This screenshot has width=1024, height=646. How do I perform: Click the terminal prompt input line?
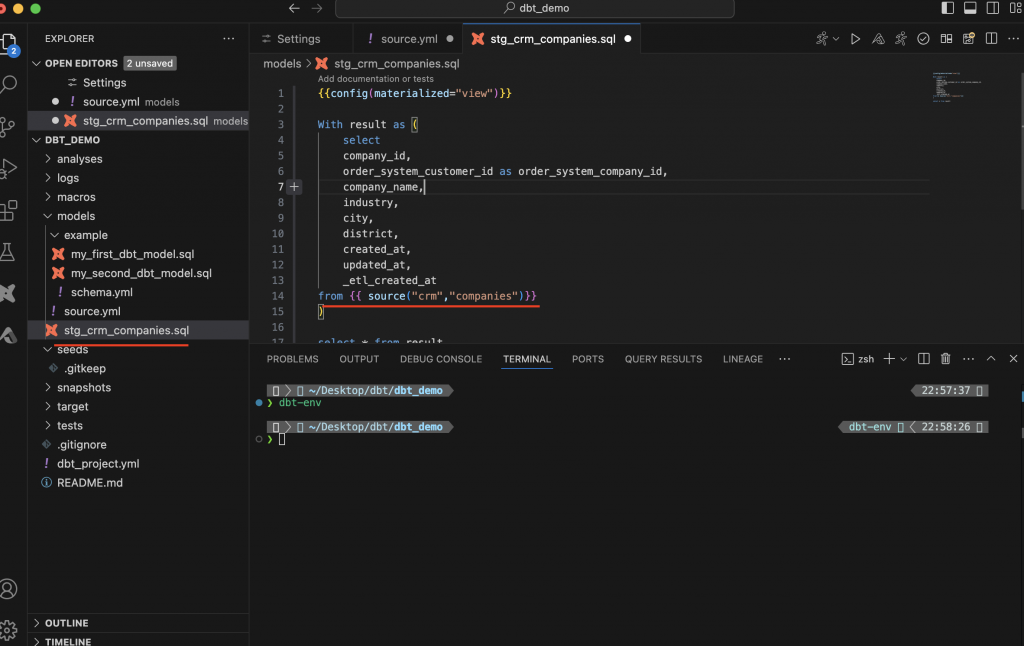tap(282, 440)
